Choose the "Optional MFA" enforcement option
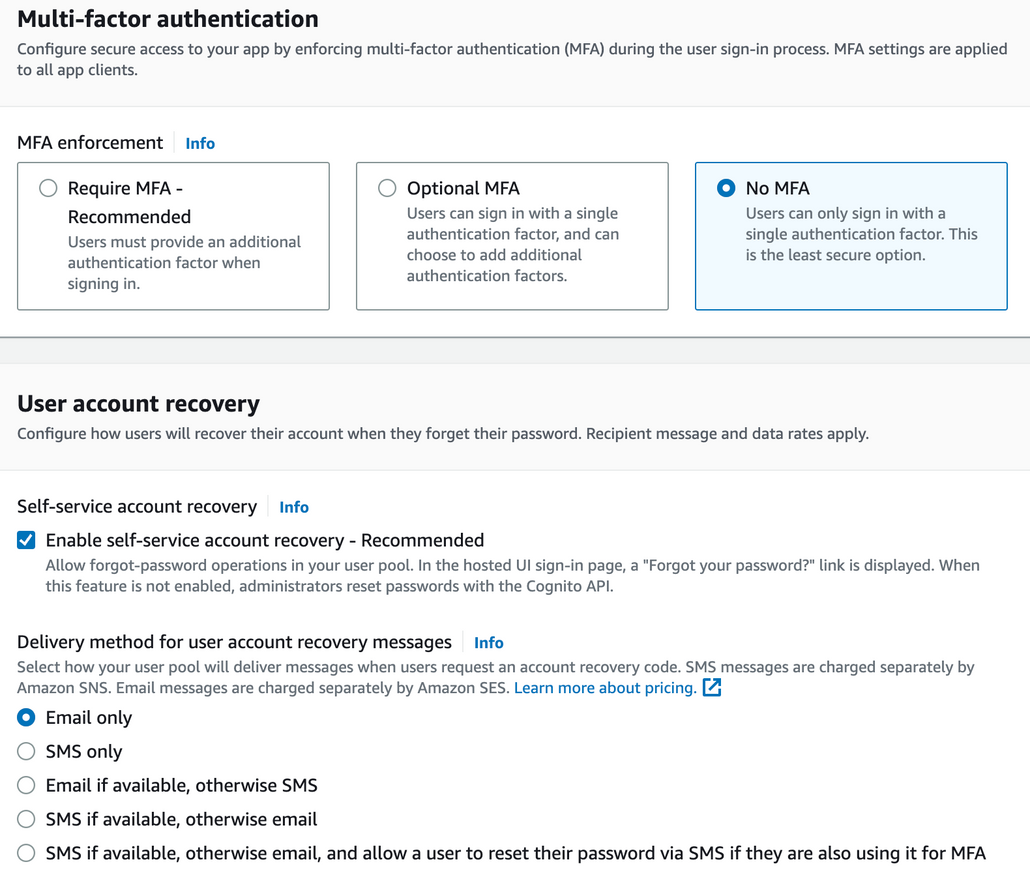 [387, 187]
